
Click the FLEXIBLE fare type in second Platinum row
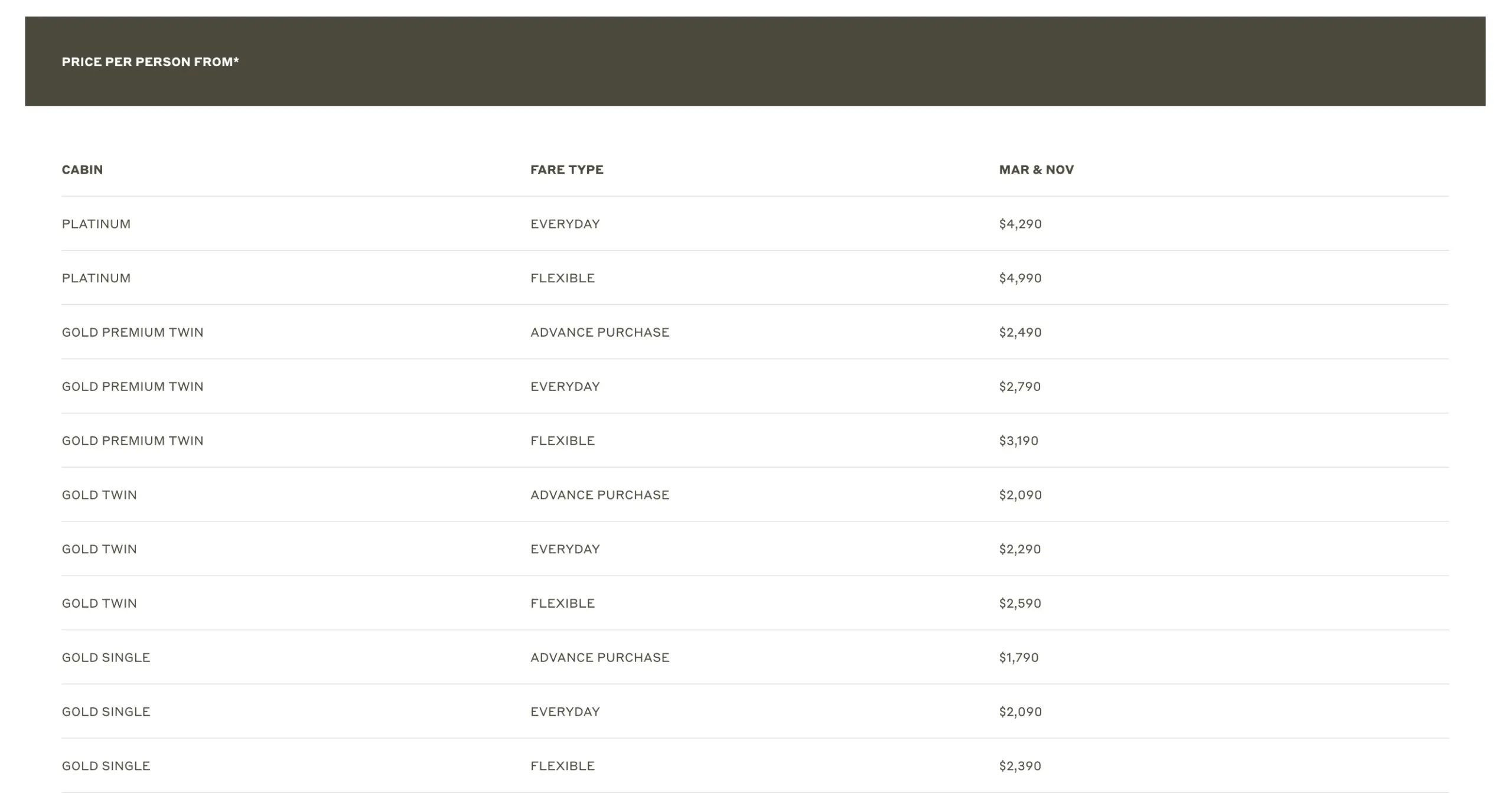click(562, 278)
